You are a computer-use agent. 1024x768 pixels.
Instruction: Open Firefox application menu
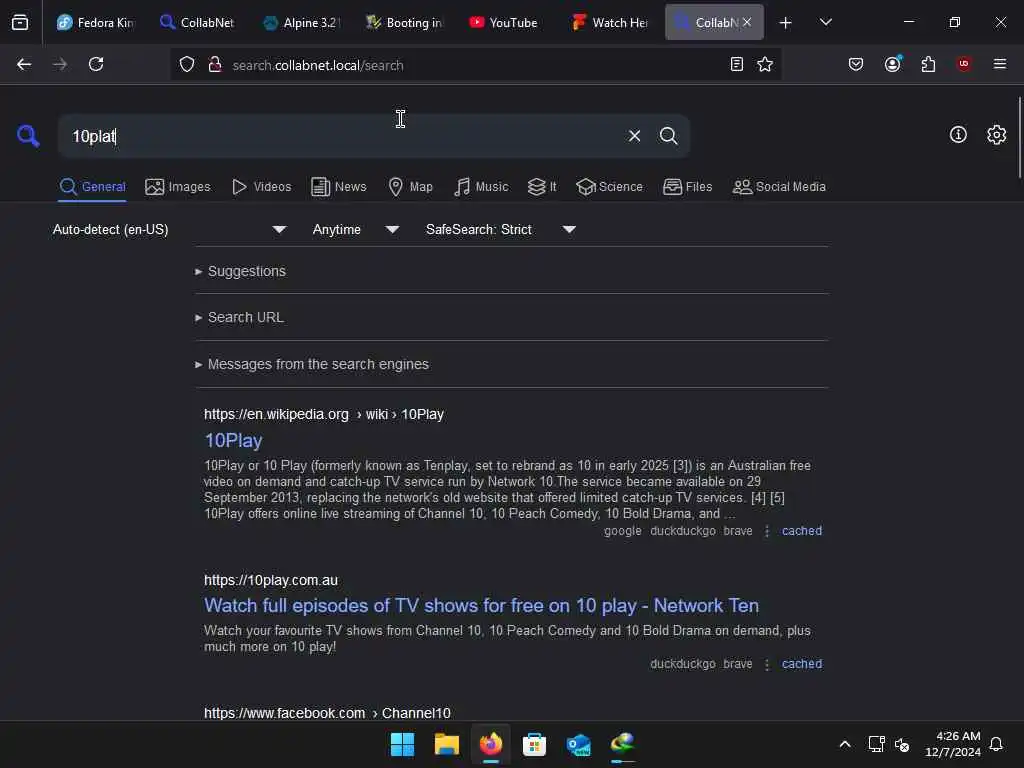pyautogui.click(x=1000, y=64)
